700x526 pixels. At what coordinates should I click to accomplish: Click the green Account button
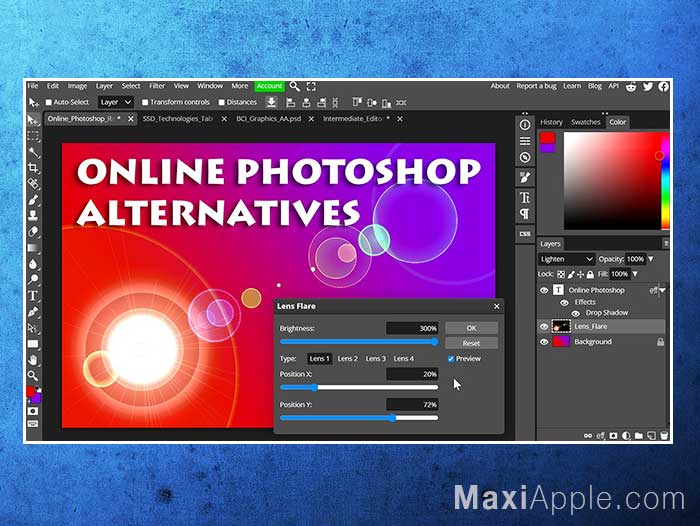pos(269,86)
